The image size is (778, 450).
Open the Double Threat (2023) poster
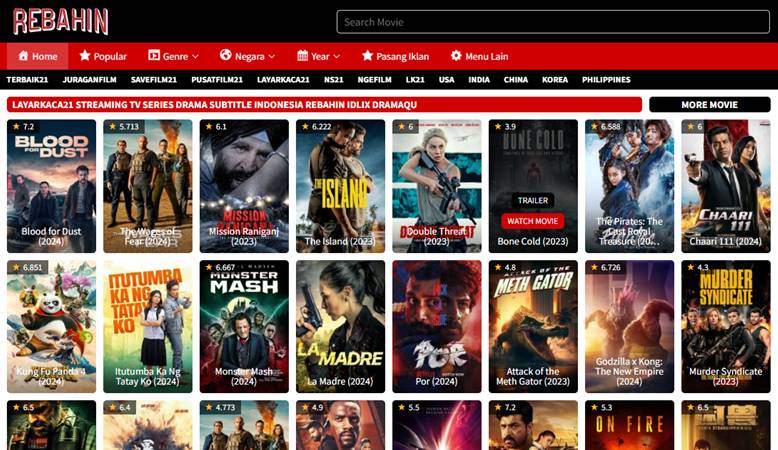click(437, 186)
